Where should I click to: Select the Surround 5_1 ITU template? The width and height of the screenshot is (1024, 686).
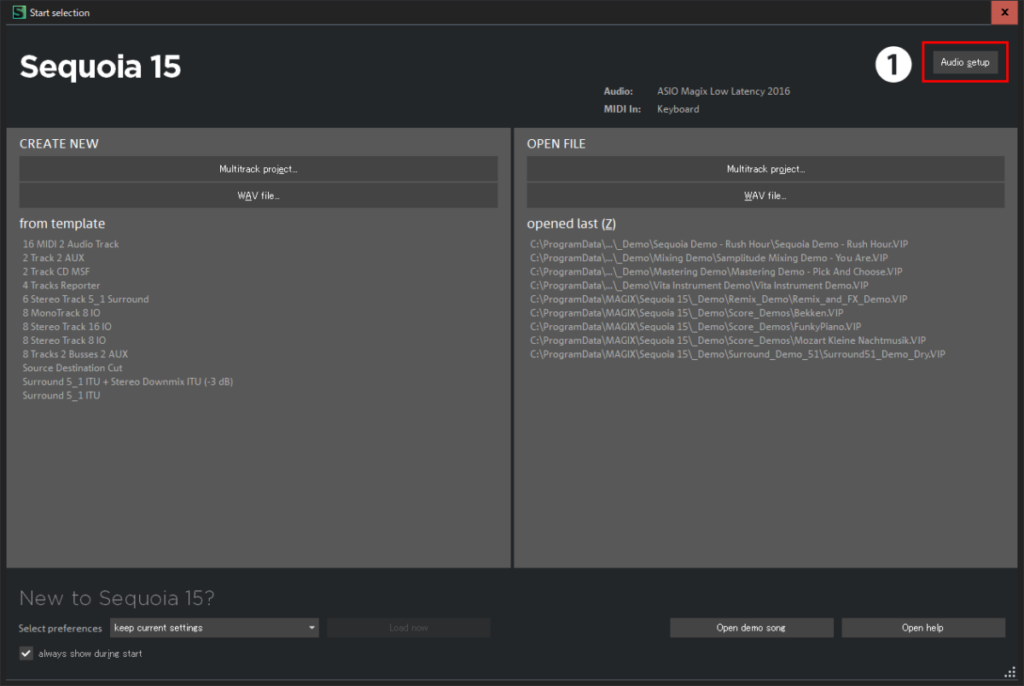61,396
